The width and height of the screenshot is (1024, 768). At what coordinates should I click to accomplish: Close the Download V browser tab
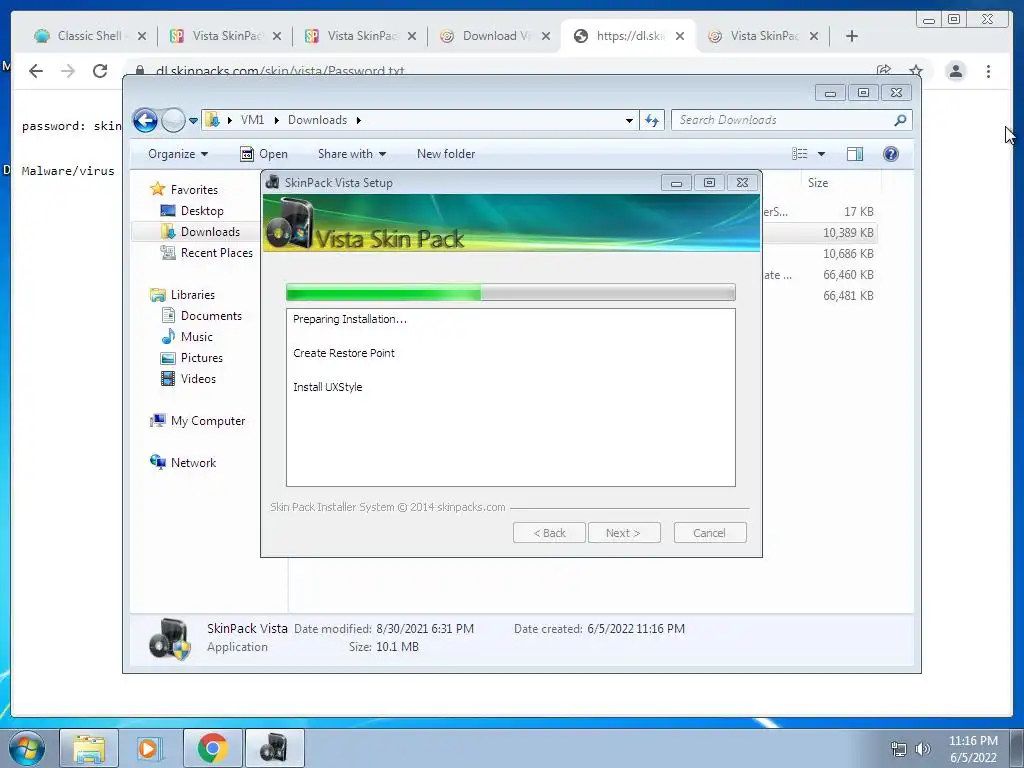pos(546,36)
